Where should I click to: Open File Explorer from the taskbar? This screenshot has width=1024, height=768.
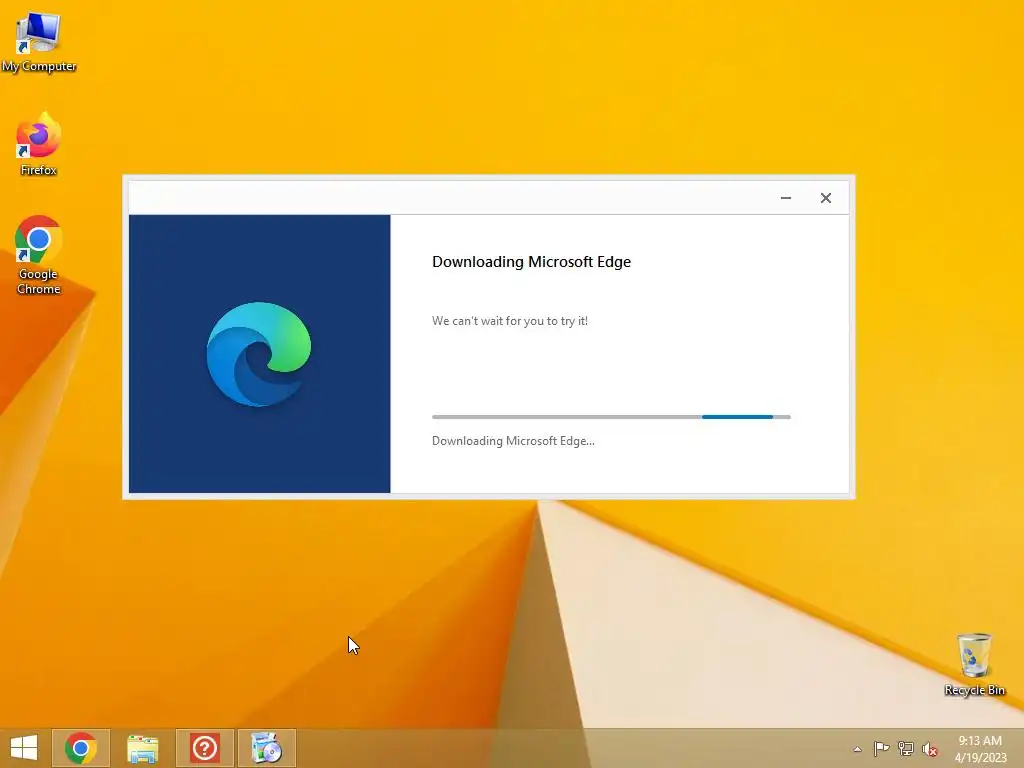142,748
